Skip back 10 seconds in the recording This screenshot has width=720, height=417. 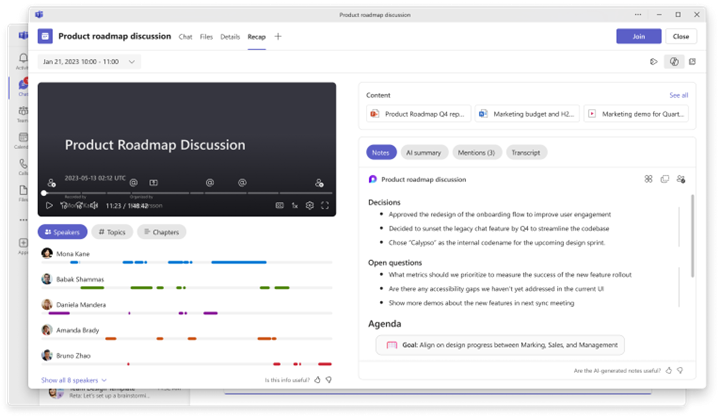[64, 206]
